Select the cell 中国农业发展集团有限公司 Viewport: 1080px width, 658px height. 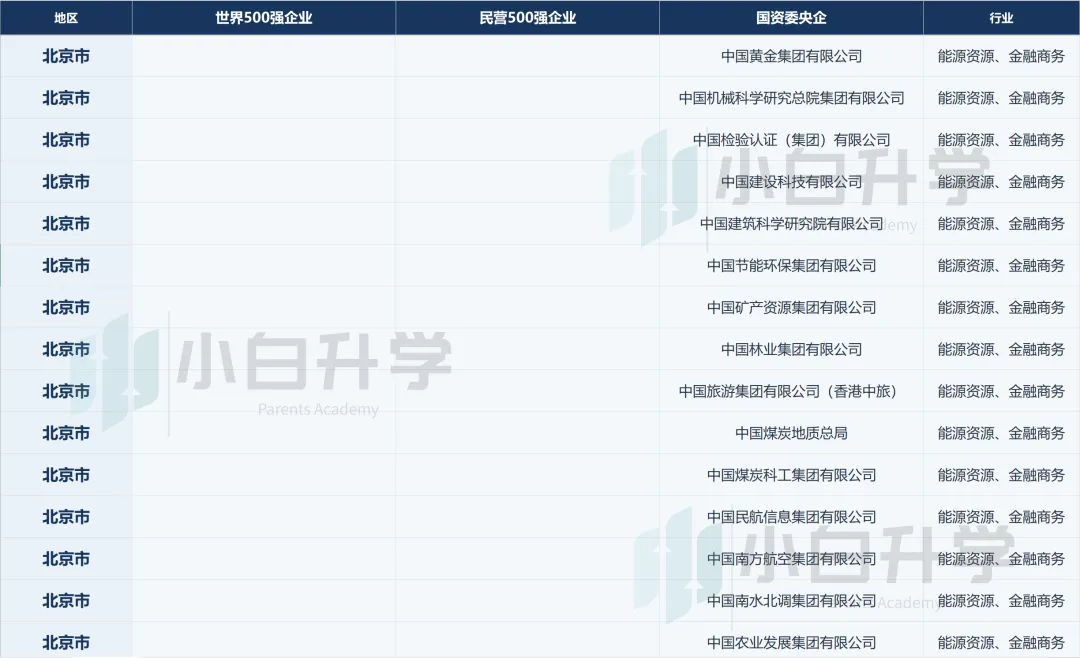(x=791, y=643)
